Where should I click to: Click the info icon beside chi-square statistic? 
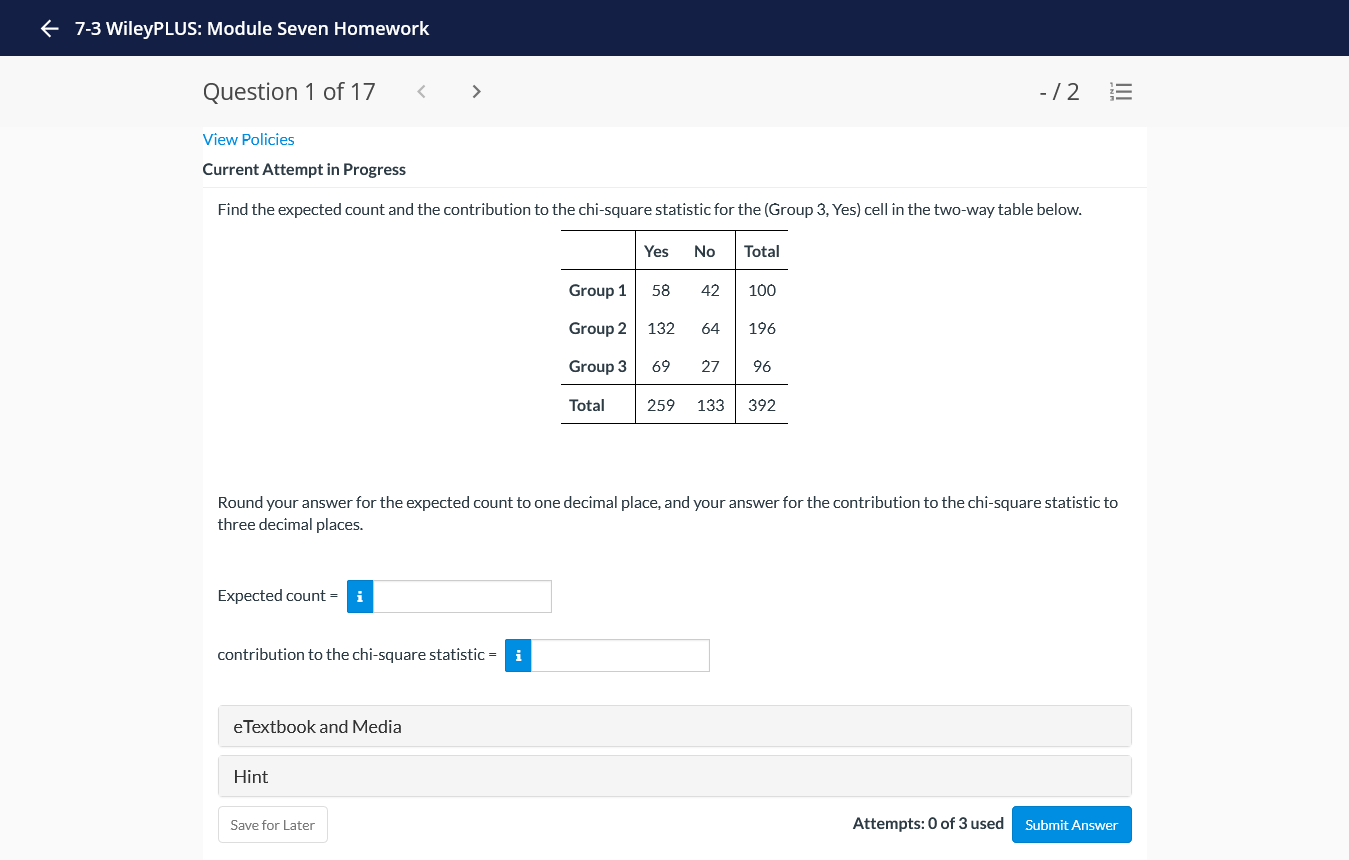pyautogui.click(x=517, y=655)
